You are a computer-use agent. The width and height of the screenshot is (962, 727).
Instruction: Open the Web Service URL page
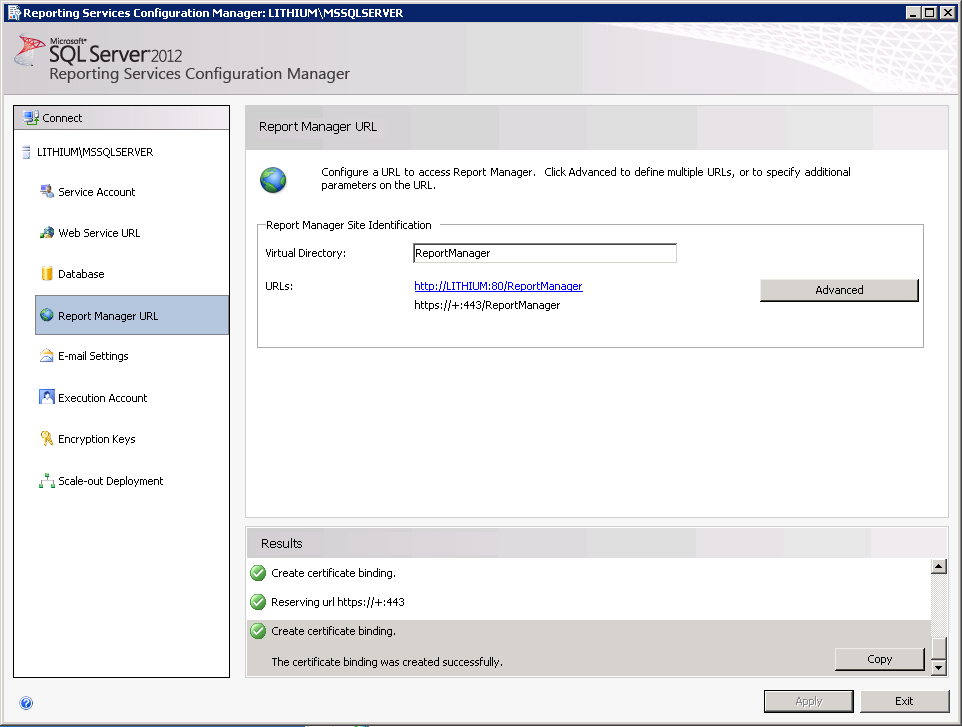[x=99, y=233]
